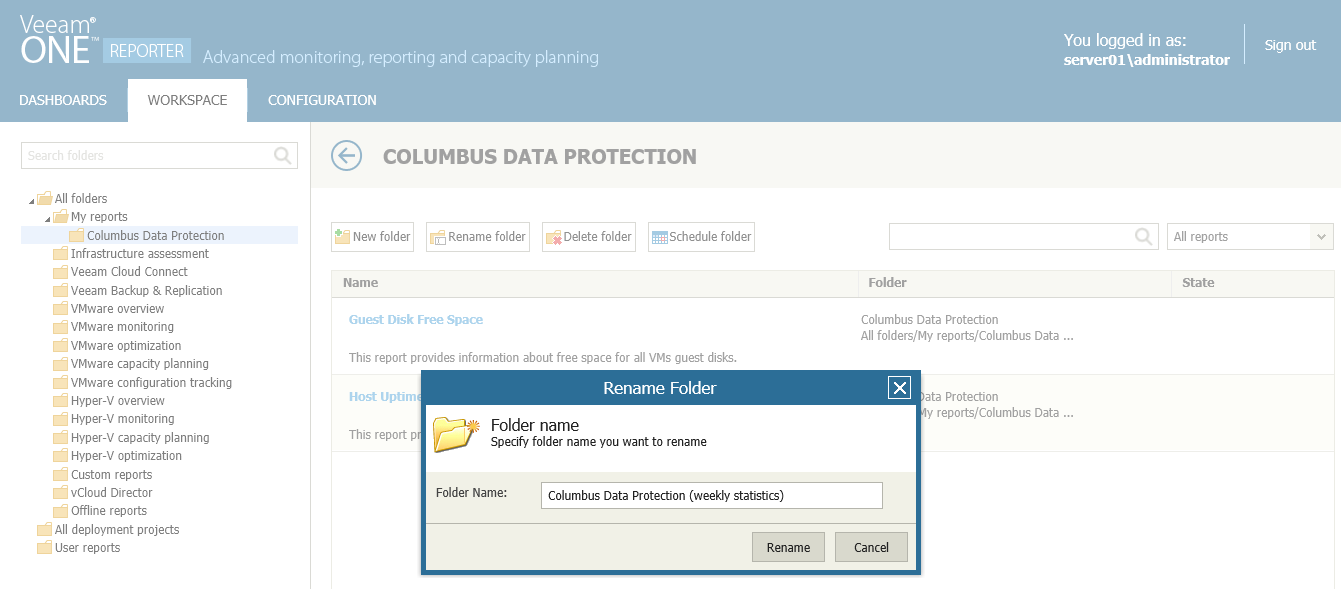Close the Rename Folder dialog
Viewport: 1341px width, 589px height.
[899, 388]
